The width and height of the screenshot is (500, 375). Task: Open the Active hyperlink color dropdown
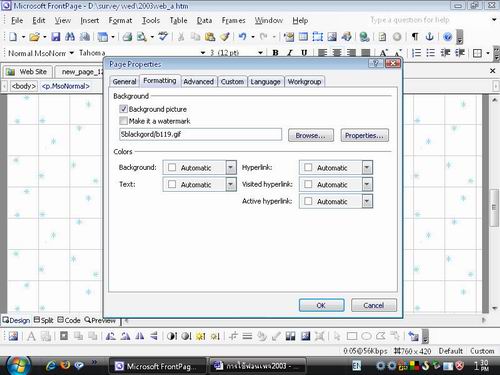(x=367, y=201)
